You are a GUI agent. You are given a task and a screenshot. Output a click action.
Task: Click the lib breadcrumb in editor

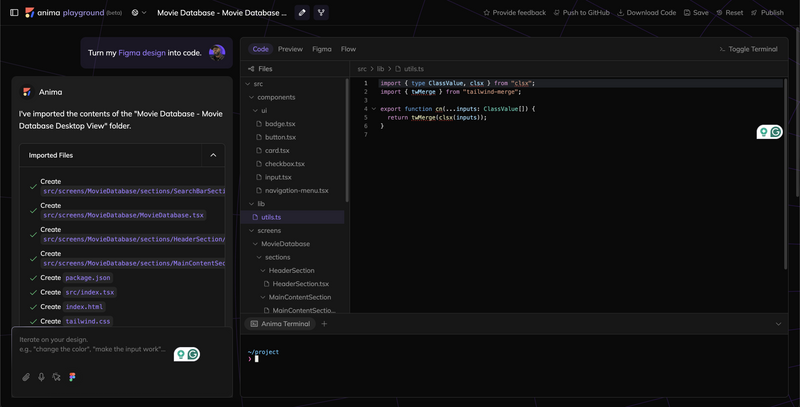tap(381, 69)
